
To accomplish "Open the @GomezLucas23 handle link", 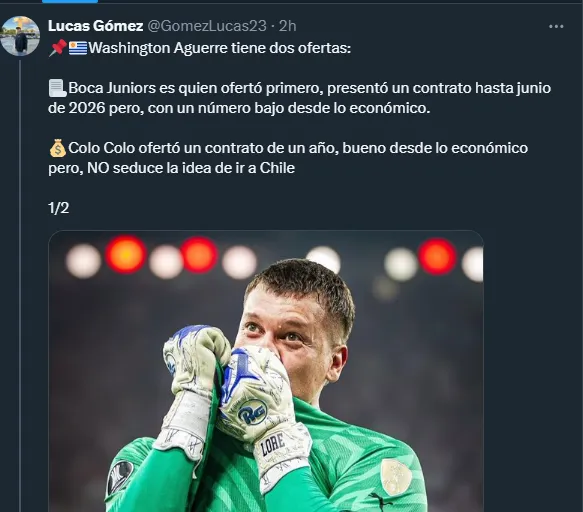I will click(207, 26).
